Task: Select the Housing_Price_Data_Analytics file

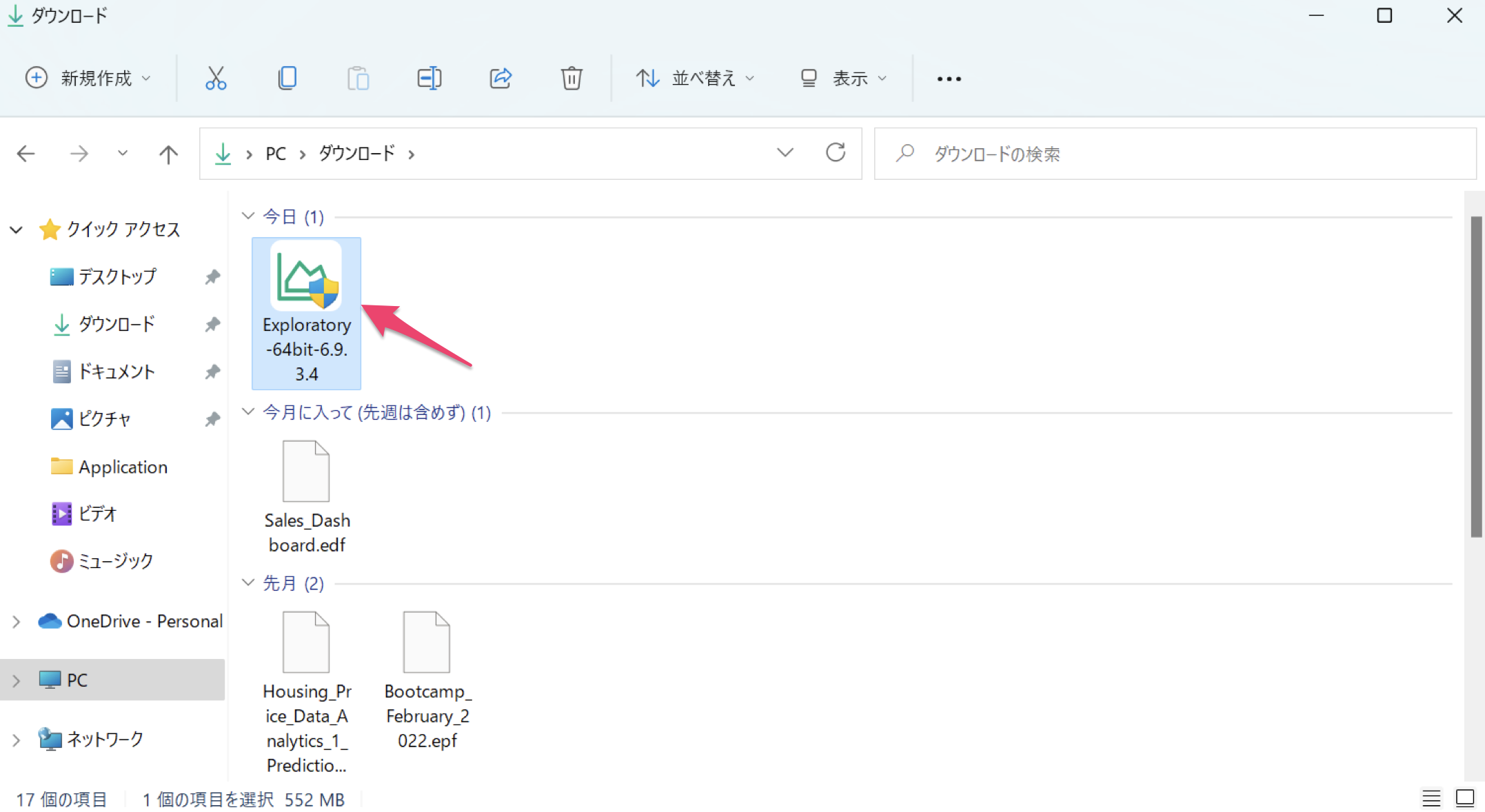Action: click(306, 692)
